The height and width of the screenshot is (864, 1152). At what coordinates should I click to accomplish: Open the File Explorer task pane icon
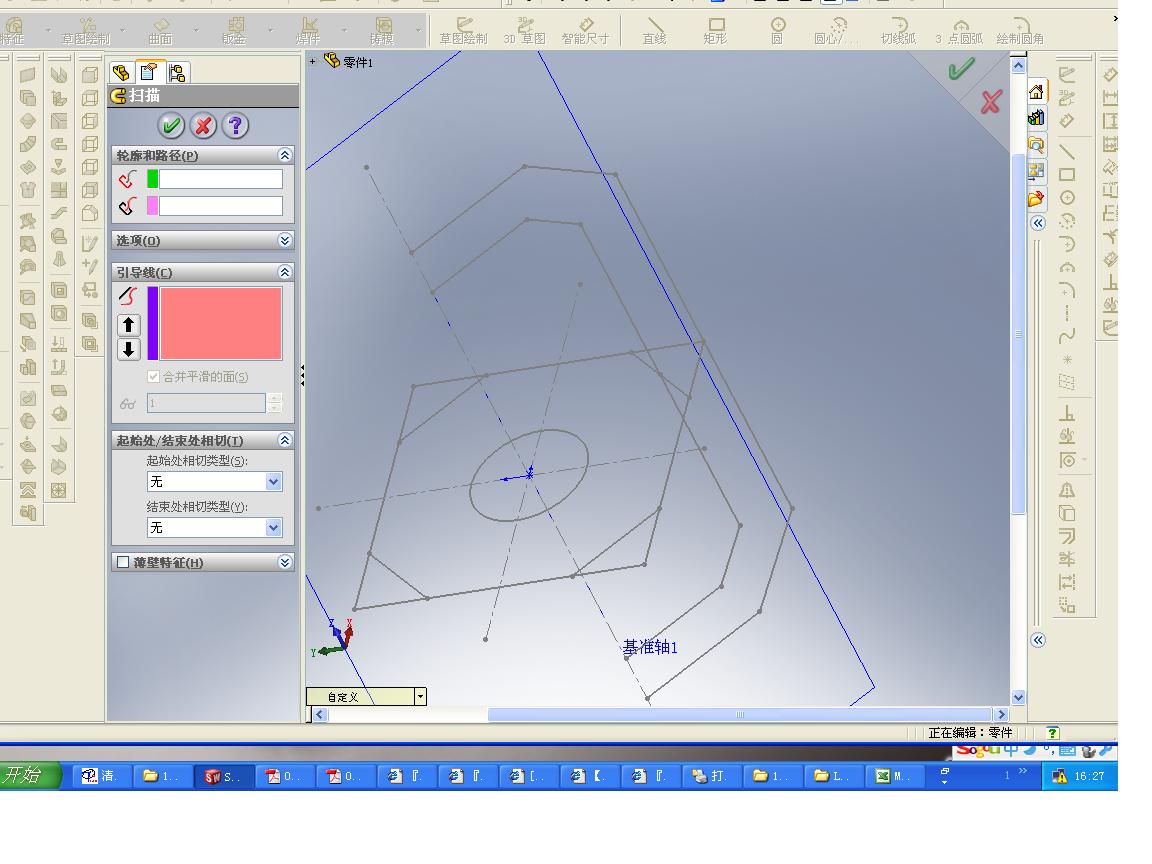coord(1036,145)
